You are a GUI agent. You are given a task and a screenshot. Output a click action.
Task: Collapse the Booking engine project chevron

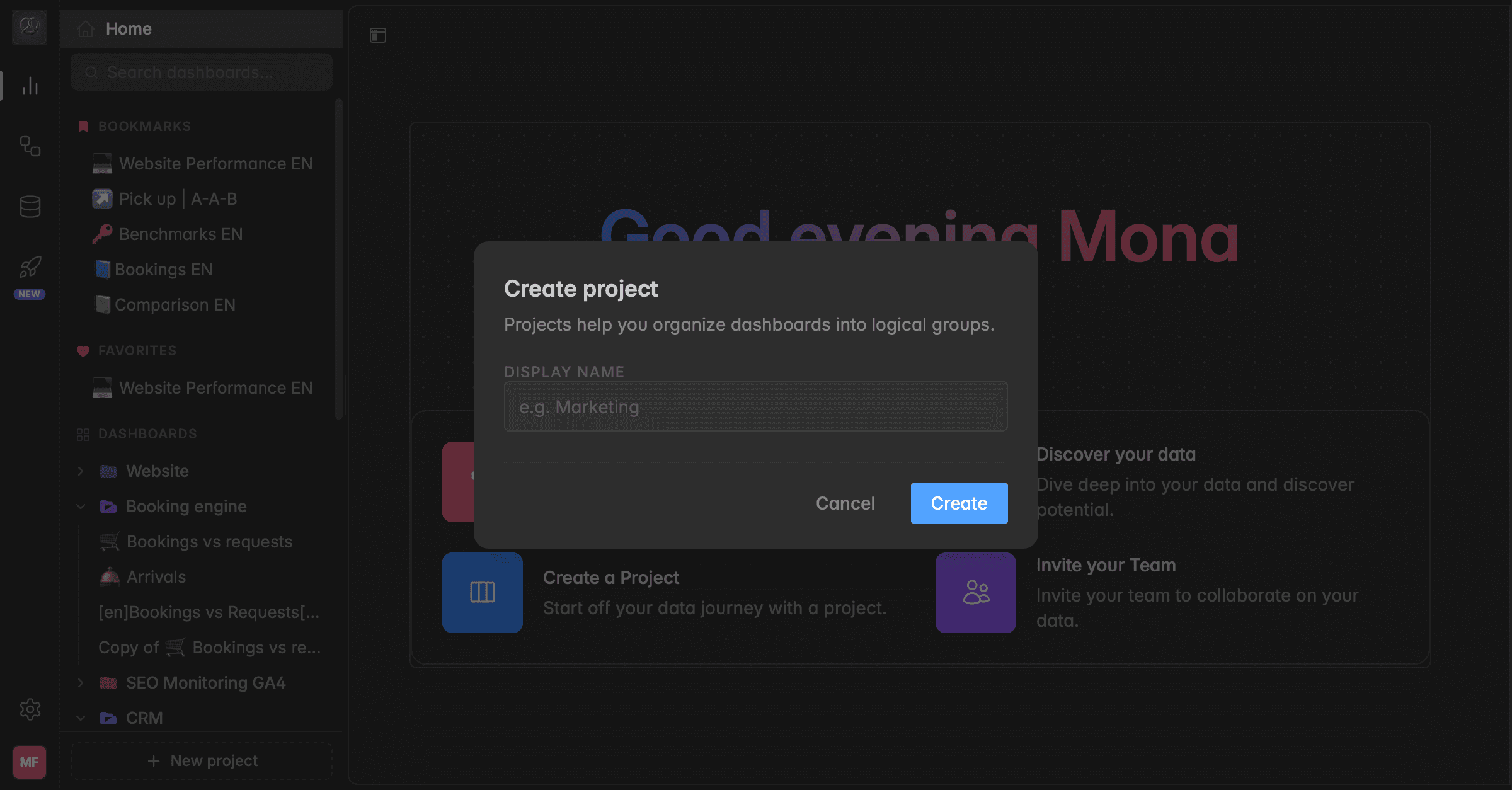click(x=81, y=507)
